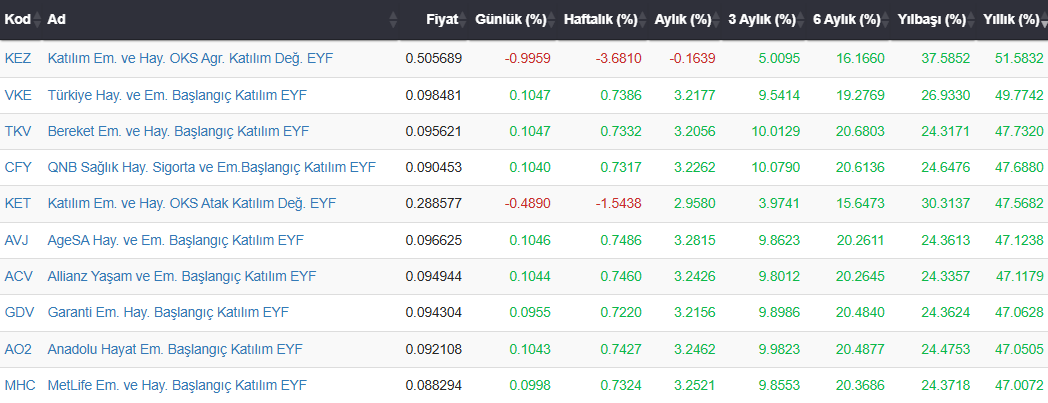
Task: Open the KEZ fund code link
Action: 18,58
